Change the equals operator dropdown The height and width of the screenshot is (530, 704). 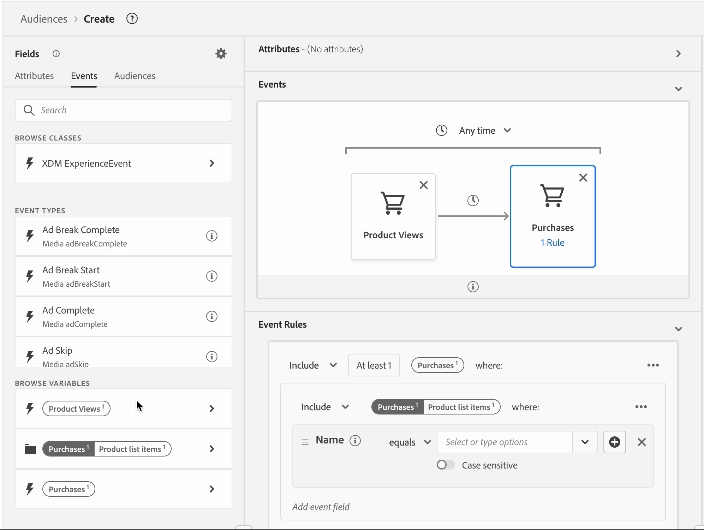pos(409,442)
